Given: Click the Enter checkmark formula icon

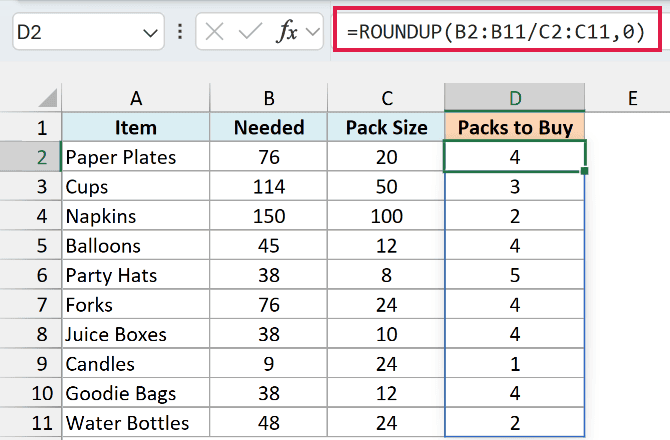Looking at the screenshot, I should tap(250, 32).
